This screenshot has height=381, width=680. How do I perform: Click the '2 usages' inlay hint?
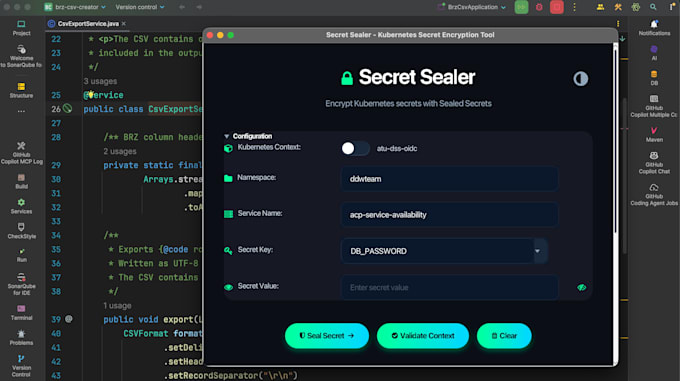tap(120, 151)
